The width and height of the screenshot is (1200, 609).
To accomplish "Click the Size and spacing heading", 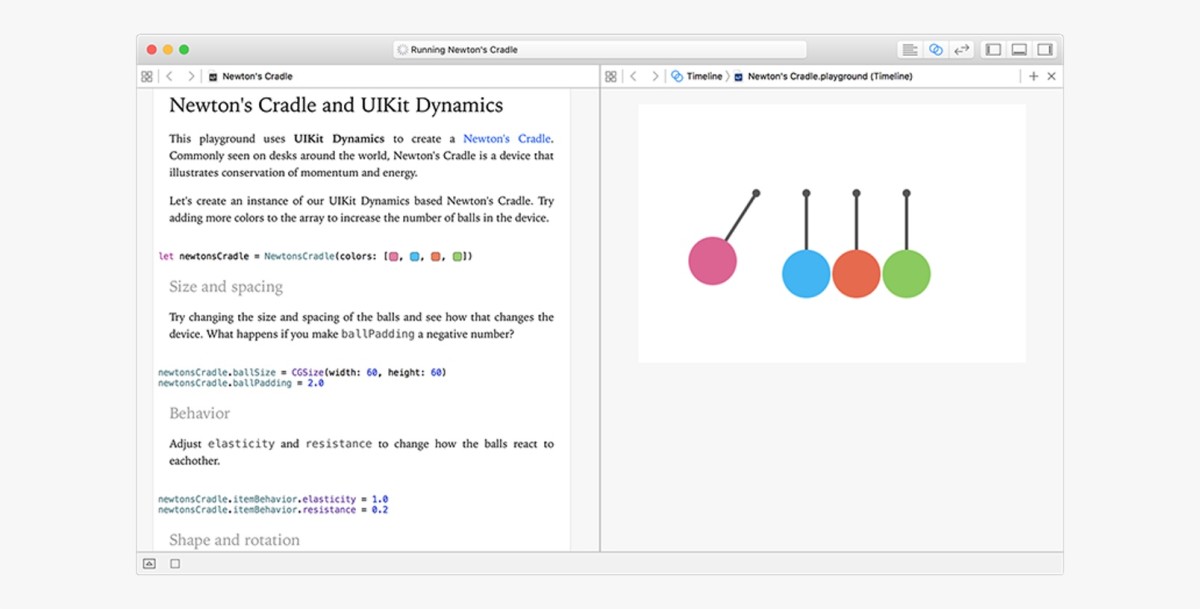I will pyautogui.click(x=226, y=287).
